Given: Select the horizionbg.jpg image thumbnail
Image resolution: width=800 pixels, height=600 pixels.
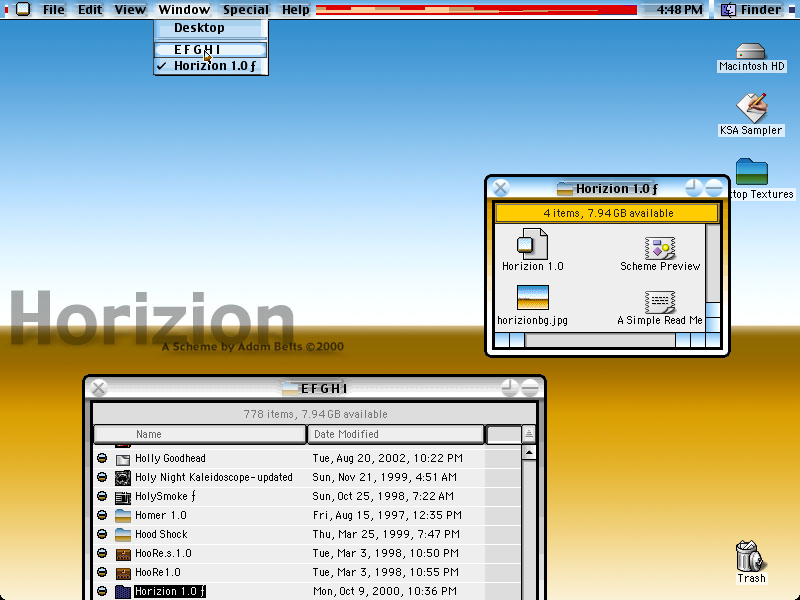Looking at the screenshot, I should [x=533, y=297].
